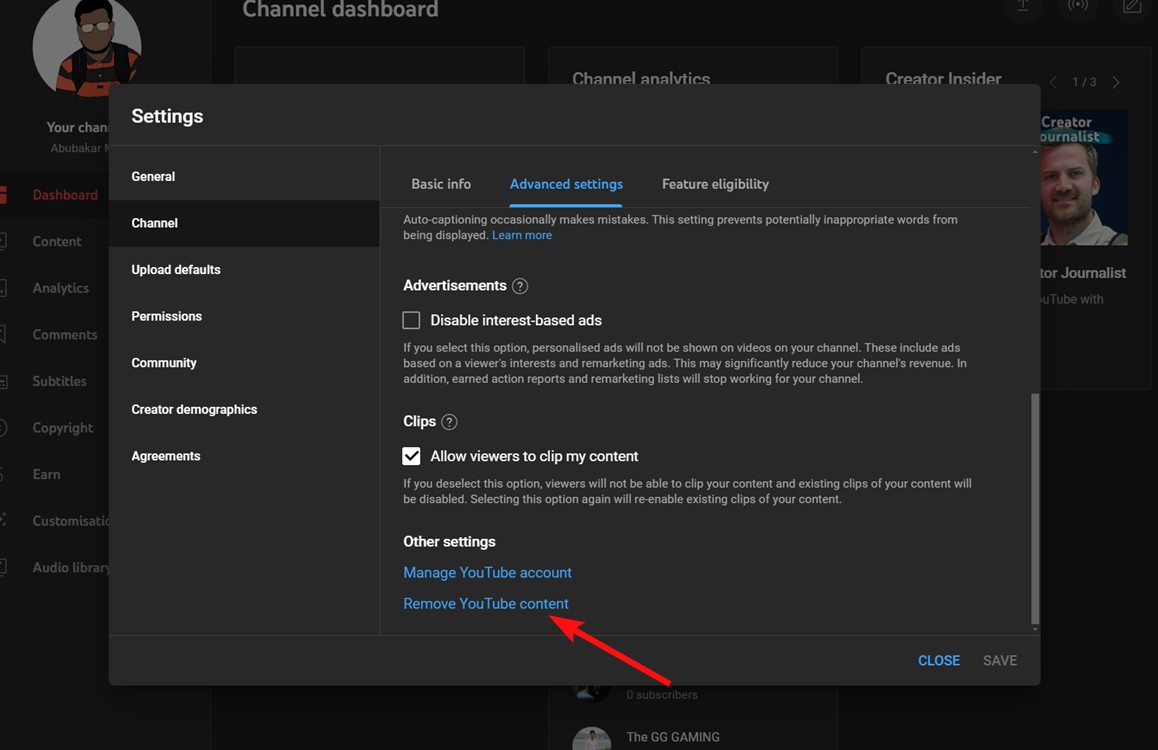Click the create pencil icon top right

coord(1132,7)
